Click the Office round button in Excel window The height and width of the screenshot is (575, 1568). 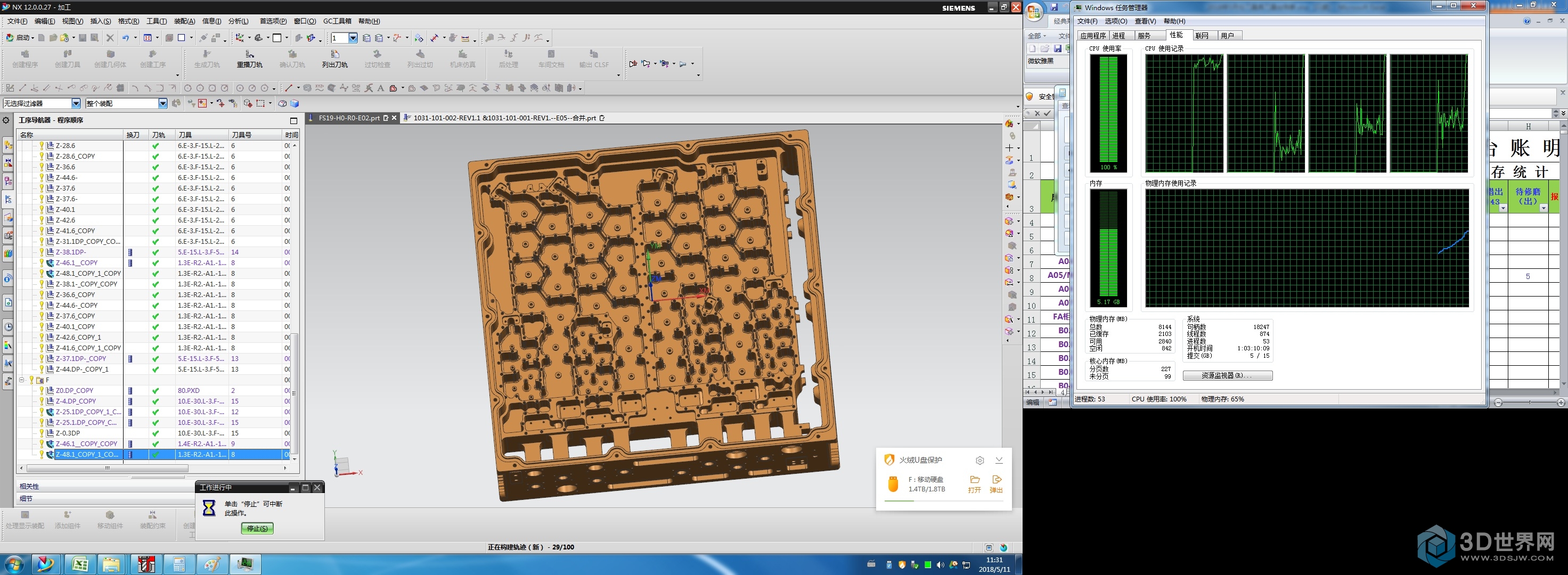point(1034,12)
